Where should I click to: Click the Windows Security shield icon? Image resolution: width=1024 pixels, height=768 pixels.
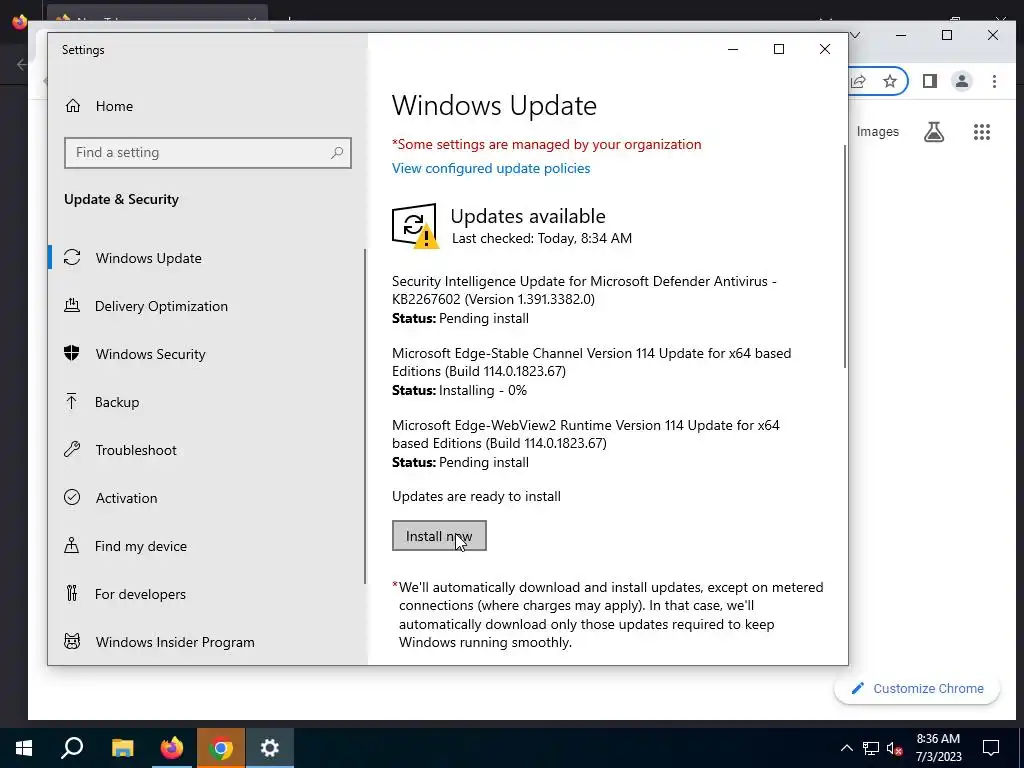coord(72,353)
